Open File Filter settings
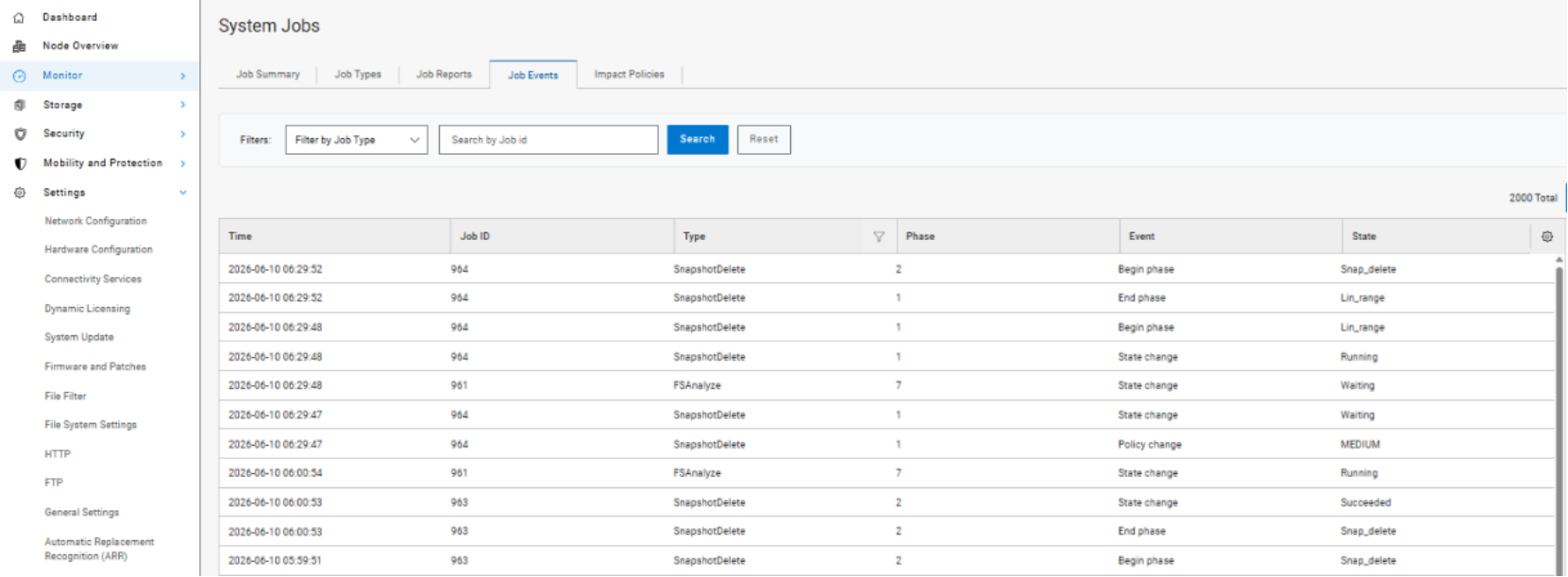 pos(65,396)
